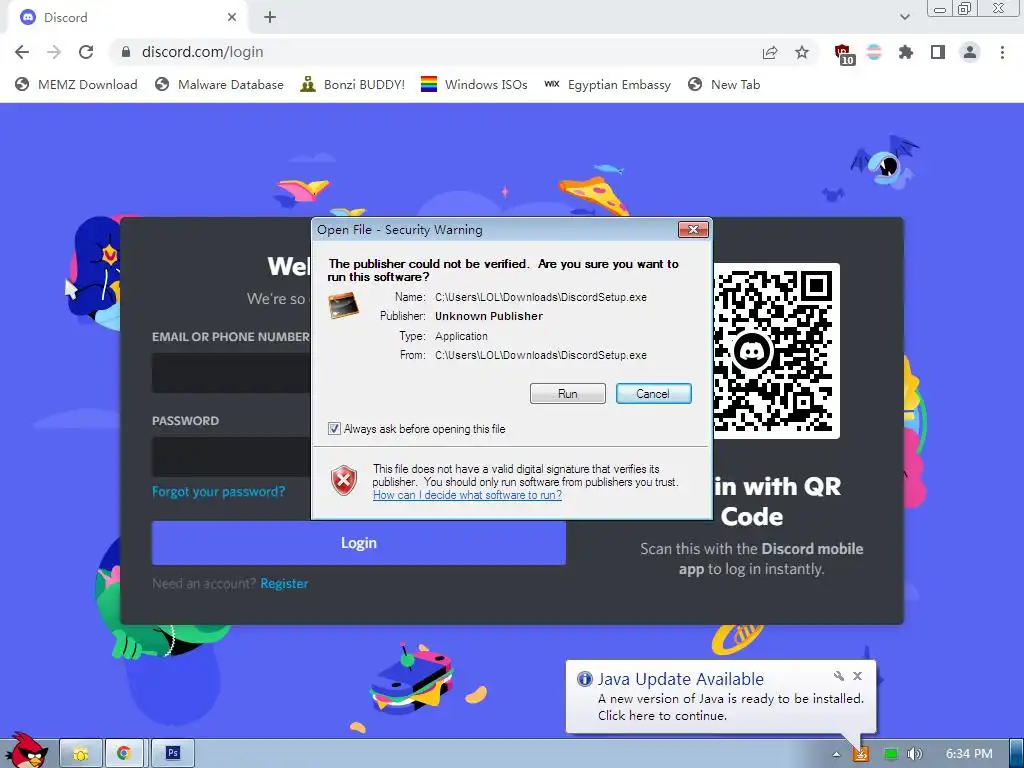1024x768 pixels.
Task: Open Java update balloon options wrench
Action: click(x=839, y=676)
